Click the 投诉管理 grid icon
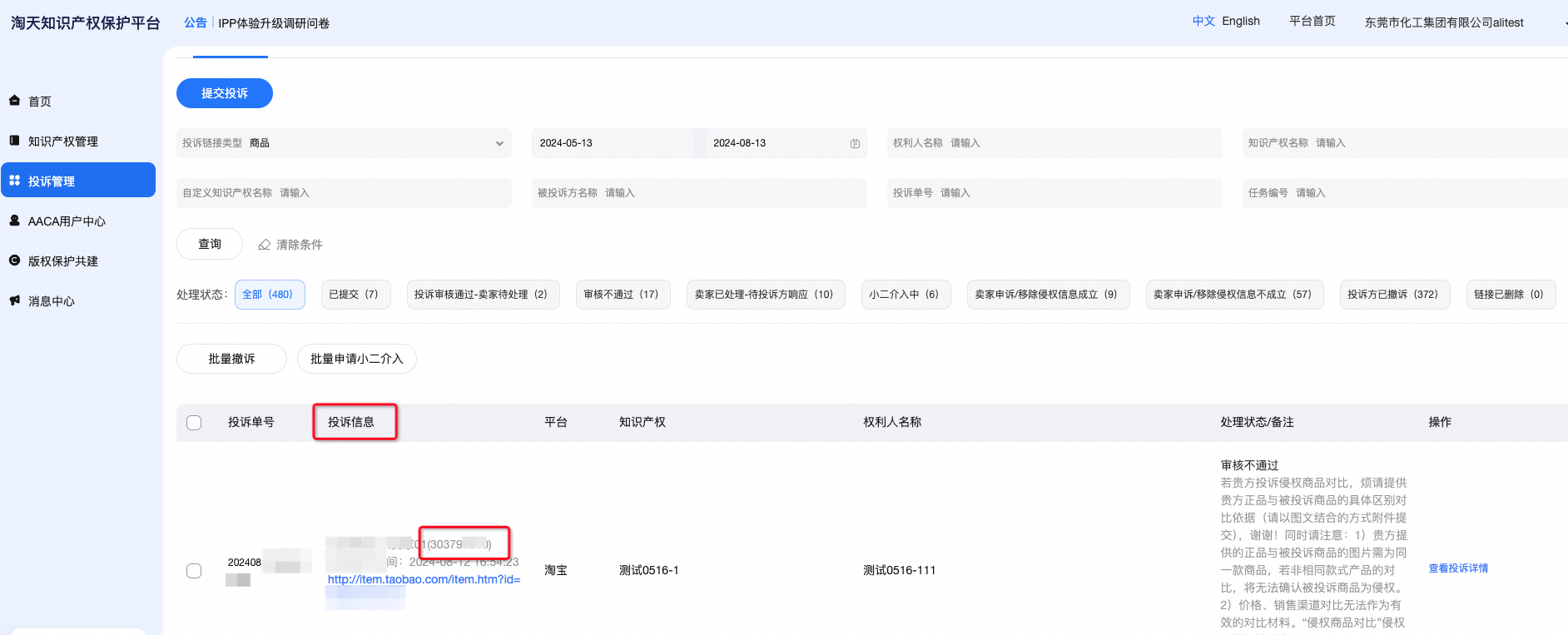Screen dimensions: 1568x635 point(14,181)
